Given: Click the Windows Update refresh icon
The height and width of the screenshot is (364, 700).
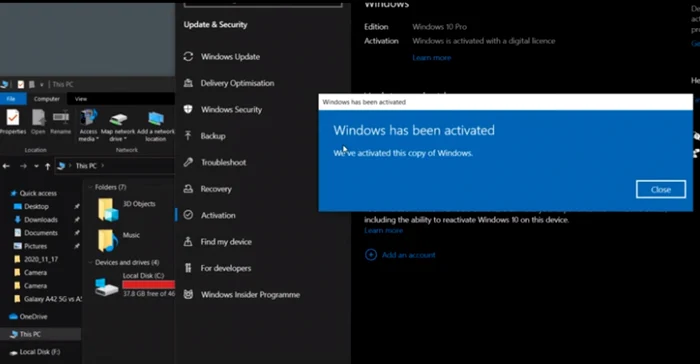Looking at the screenshot, I should point(188,56).
